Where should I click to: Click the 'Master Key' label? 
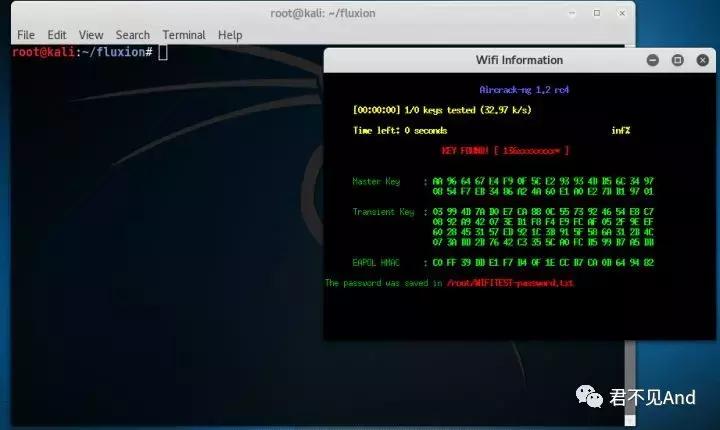[x=376, y=181]
